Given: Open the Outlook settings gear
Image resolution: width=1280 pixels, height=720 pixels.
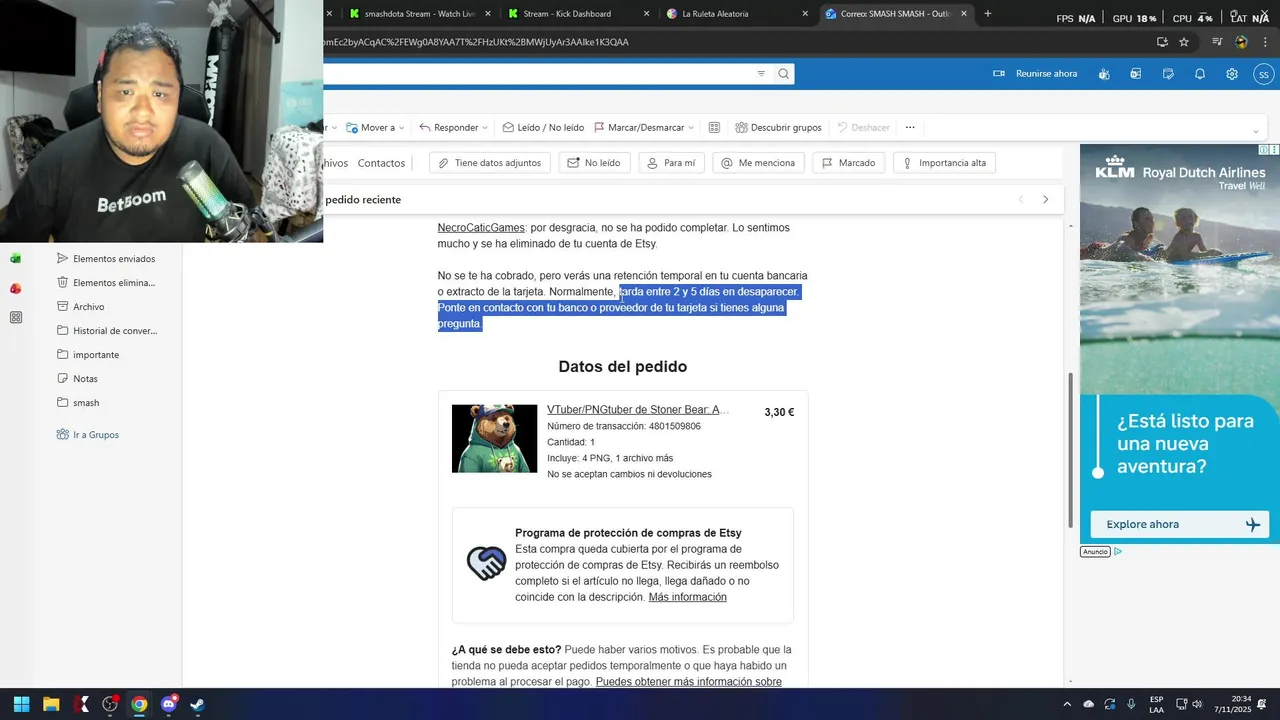Looking at the screenshot, I should click(1232, 74).
